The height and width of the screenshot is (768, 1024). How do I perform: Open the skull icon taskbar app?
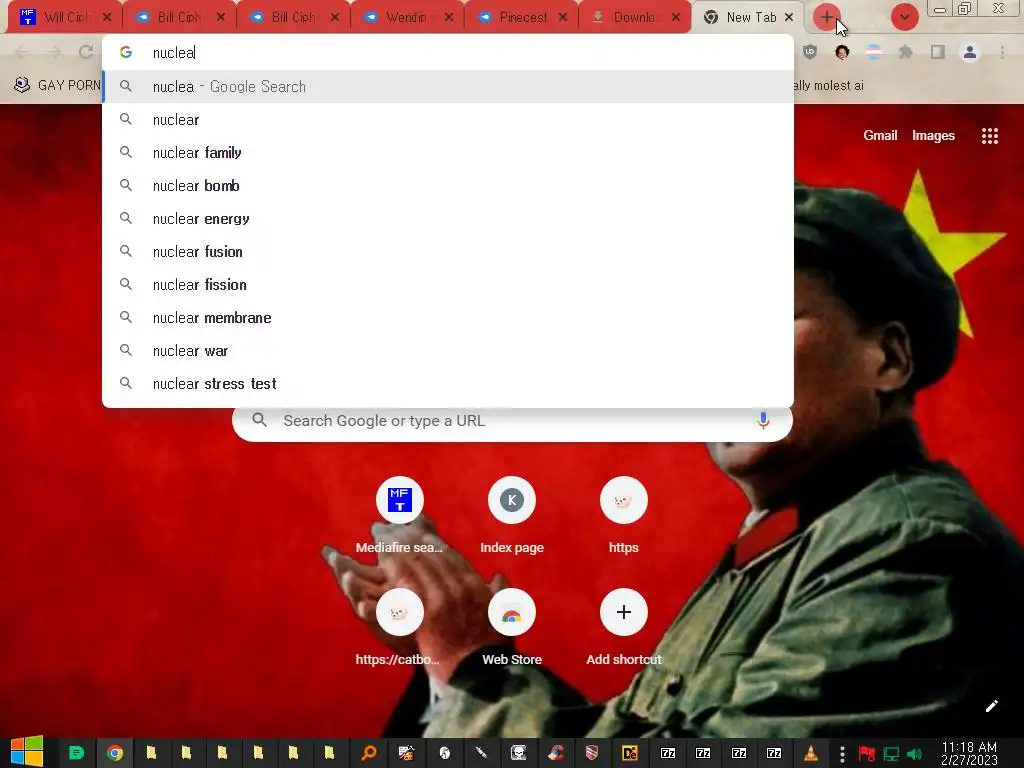pos(519,753)
